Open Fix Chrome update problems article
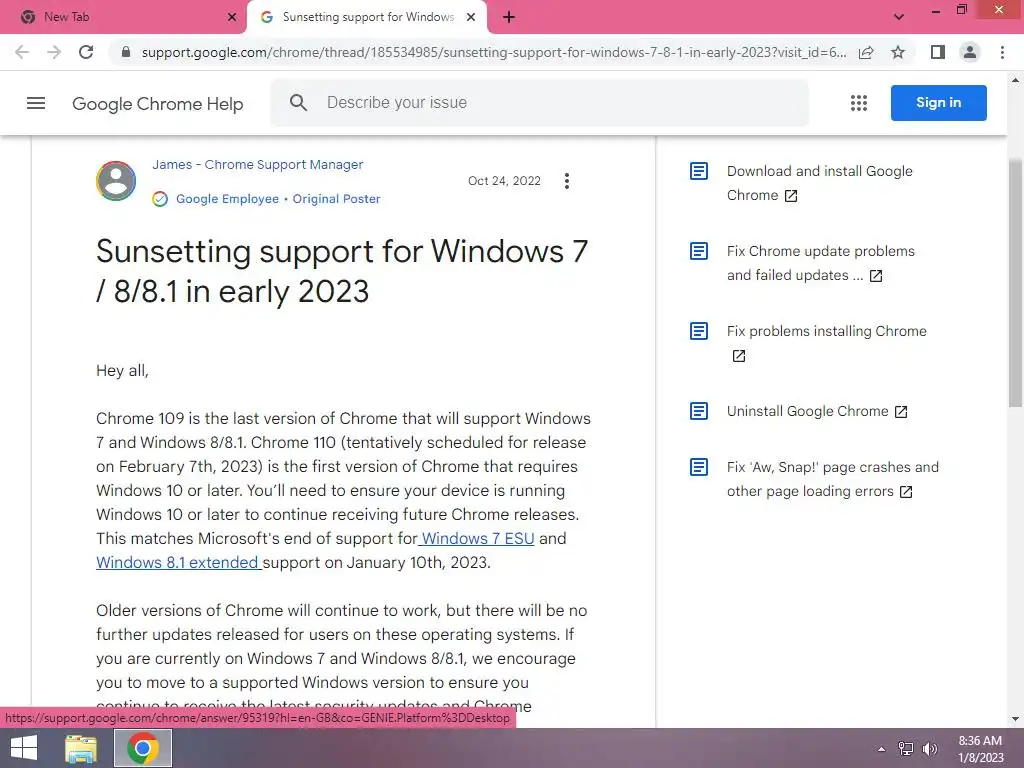 click(821, 263)
